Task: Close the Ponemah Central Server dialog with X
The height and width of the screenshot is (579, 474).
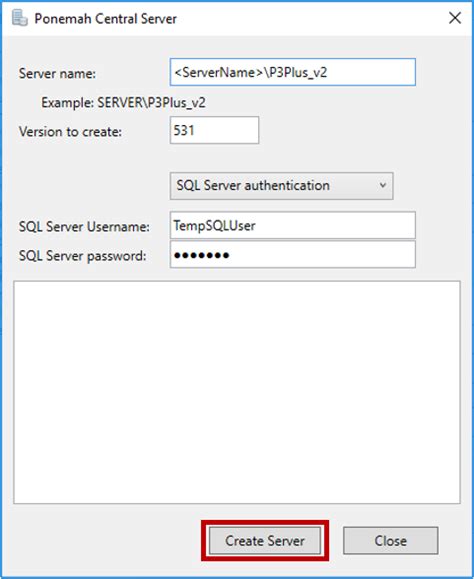Action: pos(455,18)
